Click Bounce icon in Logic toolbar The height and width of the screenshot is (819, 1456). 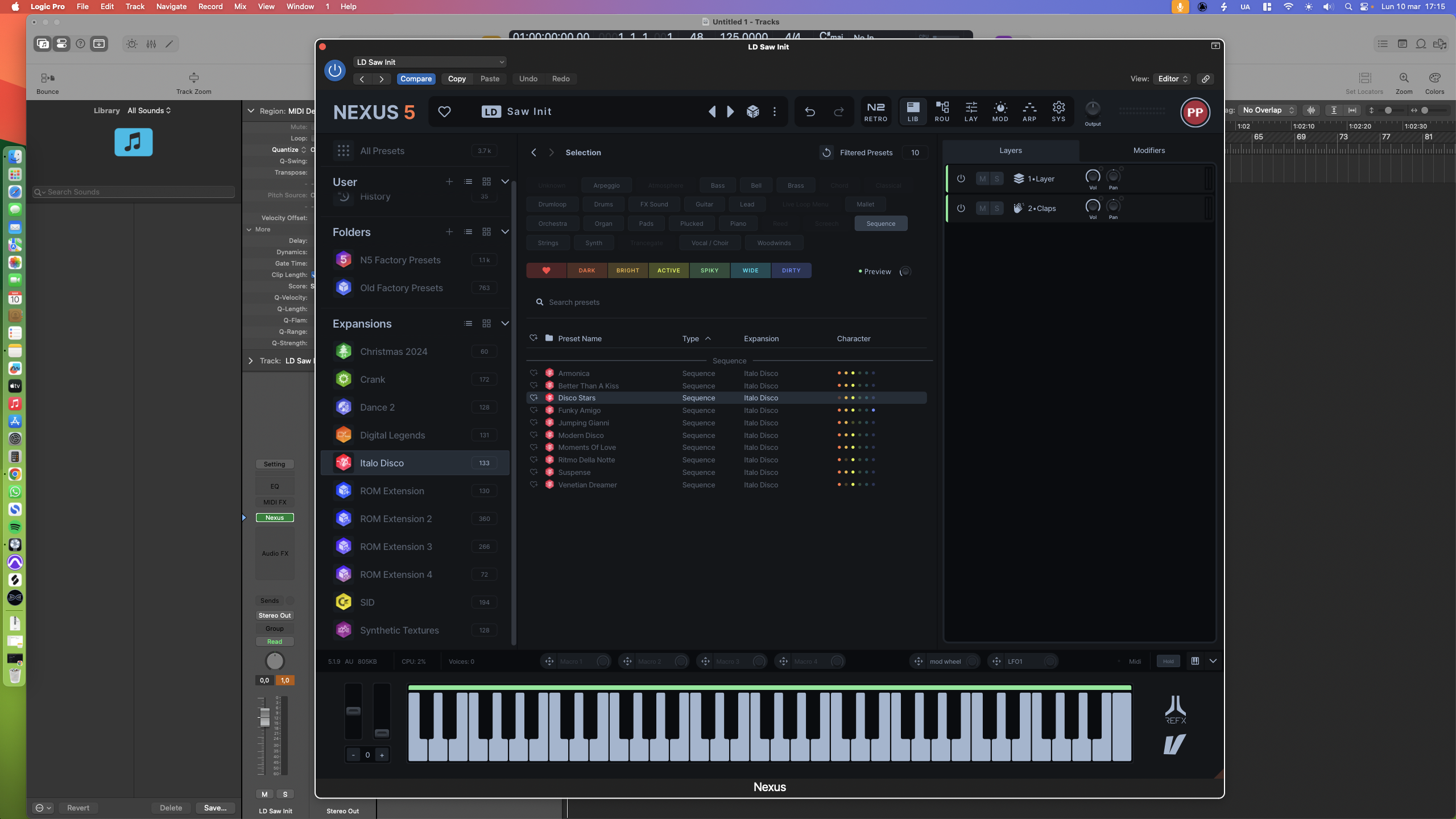[47, 78]
